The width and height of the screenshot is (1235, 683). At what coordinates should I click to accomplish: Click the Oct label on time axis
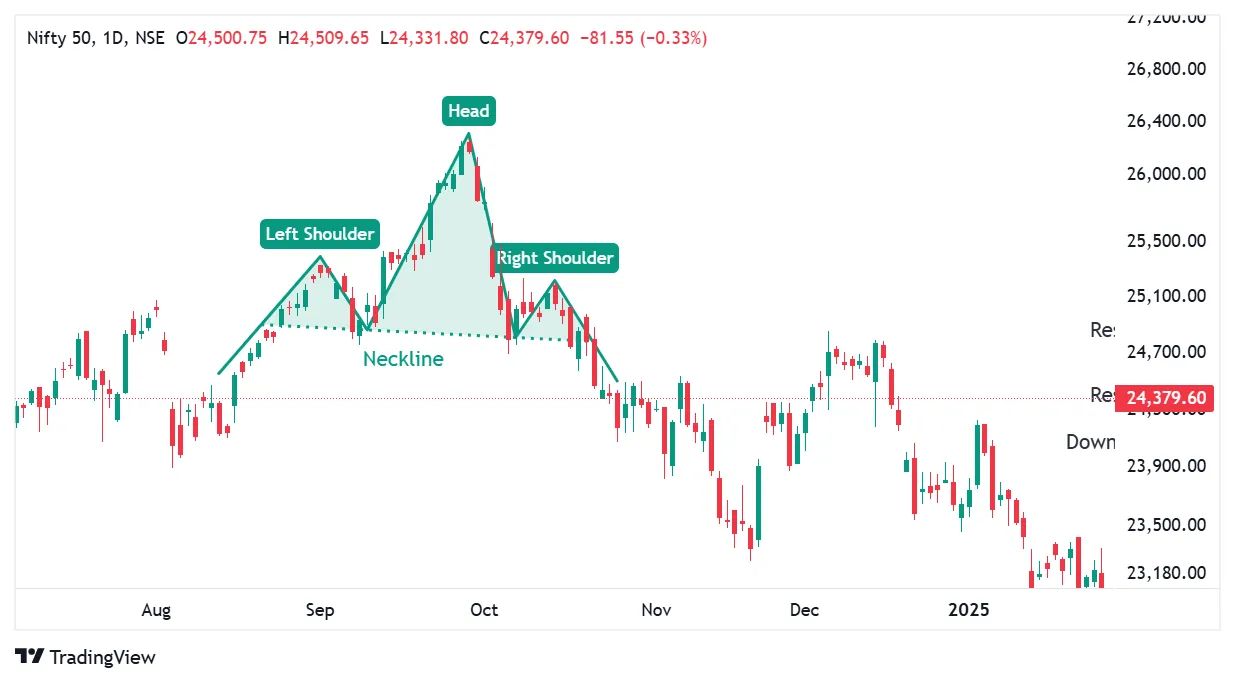484,609
